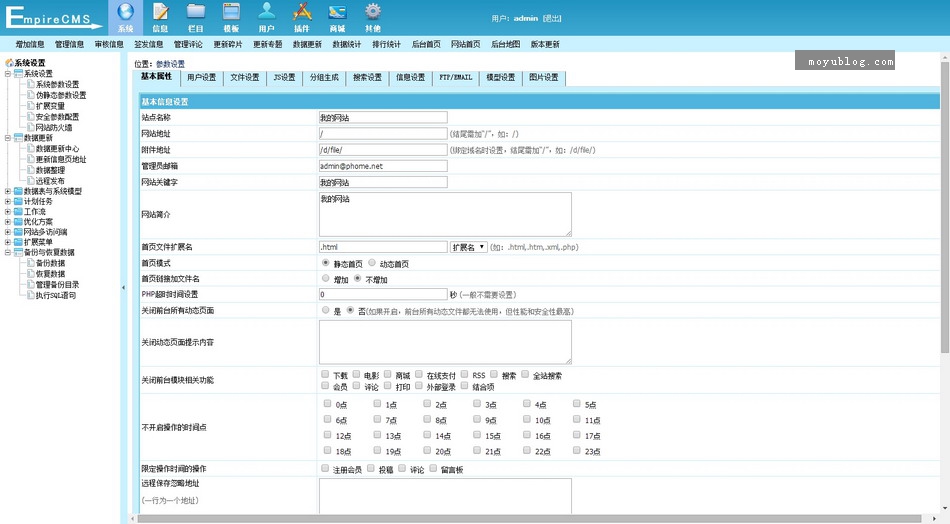
Task: Open the 其他 gear icon in the top navigation
Action: point(373,12)
